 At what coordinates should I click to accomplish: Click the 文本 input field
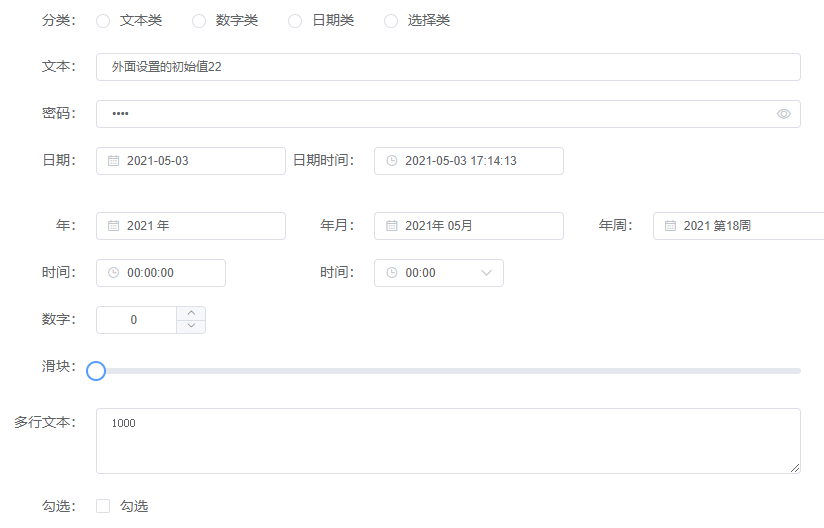[x=448, y=67]
